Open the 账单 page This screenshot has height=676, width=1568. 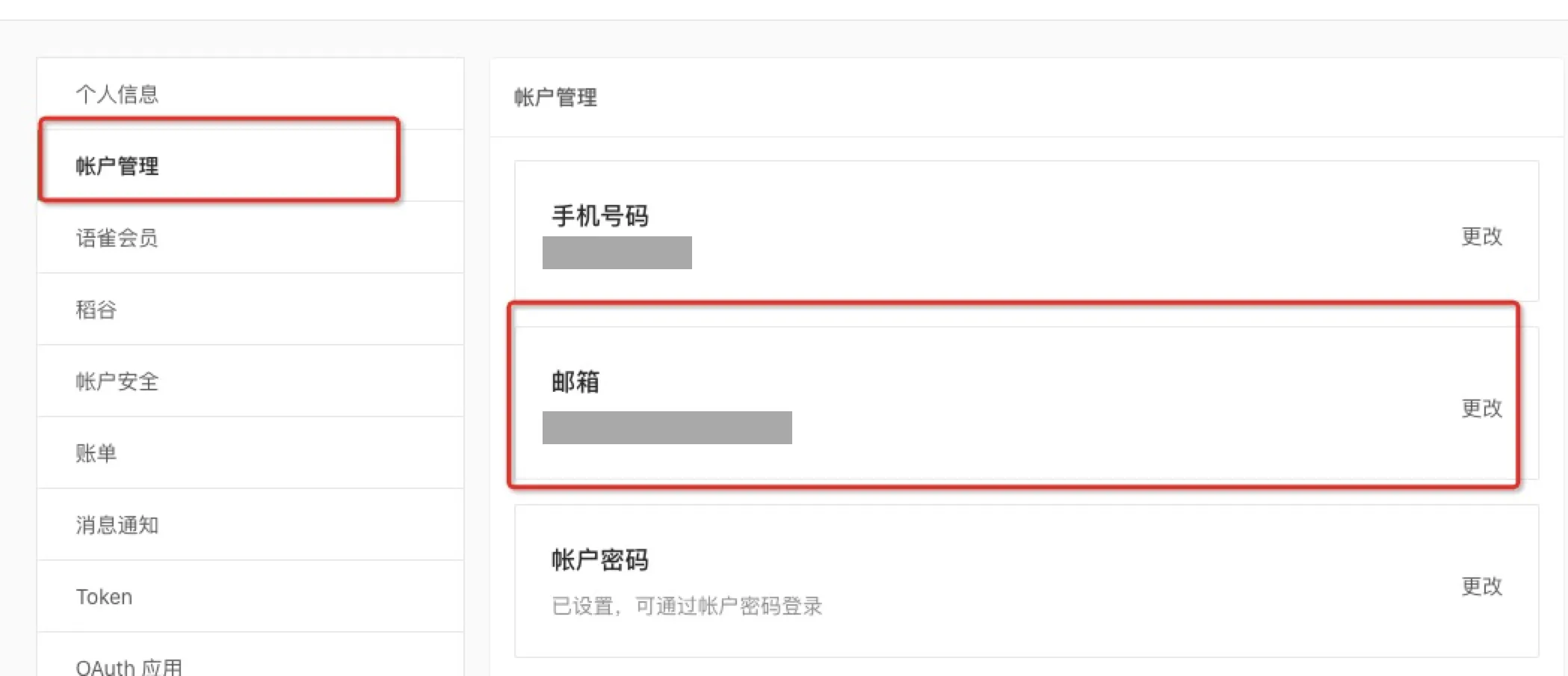click(96, 453)
